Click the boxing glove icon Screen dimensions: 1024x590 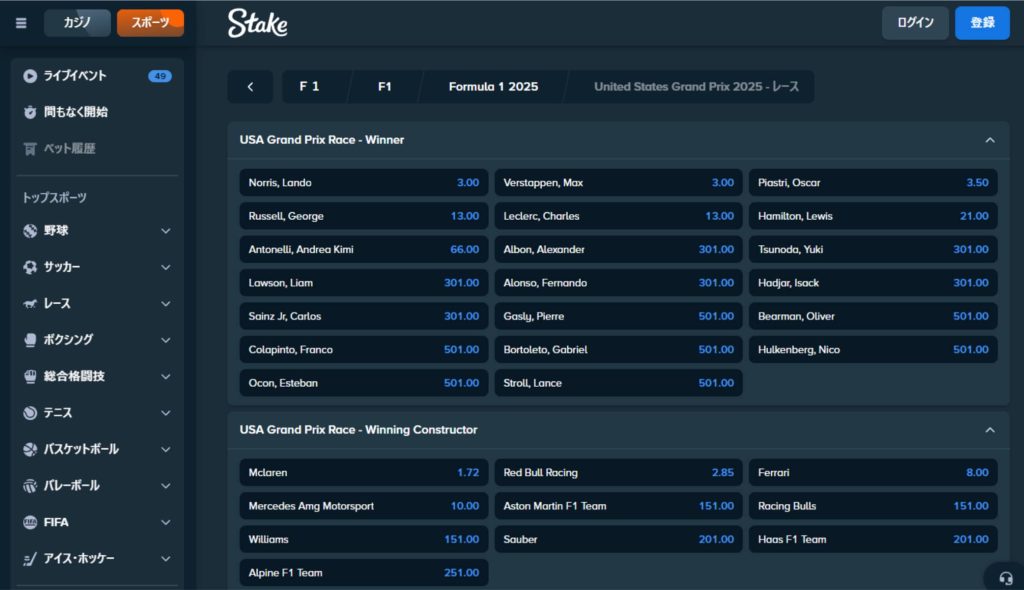30,340
